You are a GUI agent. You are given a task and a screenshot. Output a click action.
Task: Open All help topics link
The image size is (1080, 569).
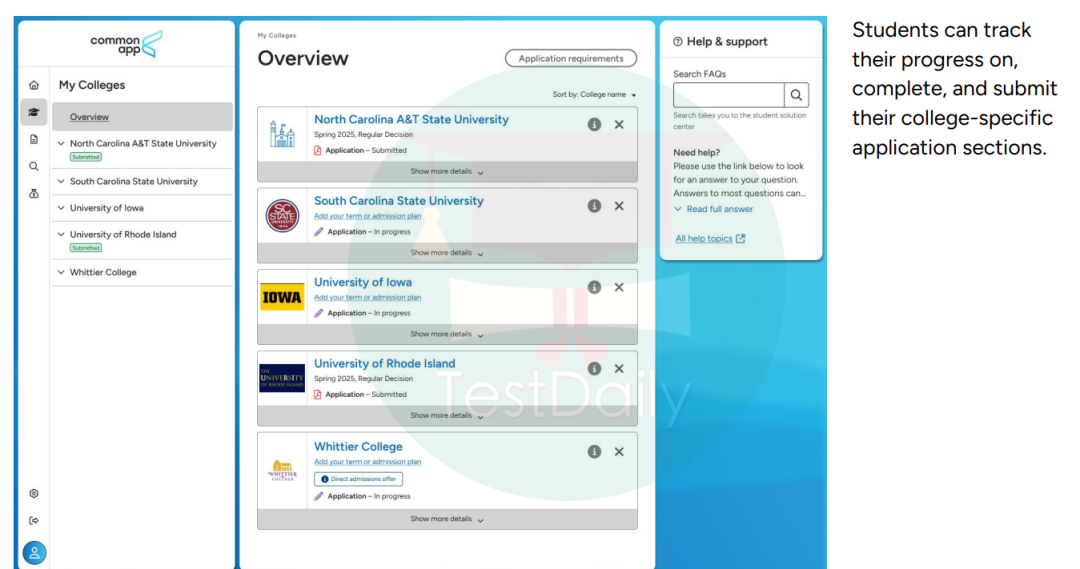[x=710, y=238]
